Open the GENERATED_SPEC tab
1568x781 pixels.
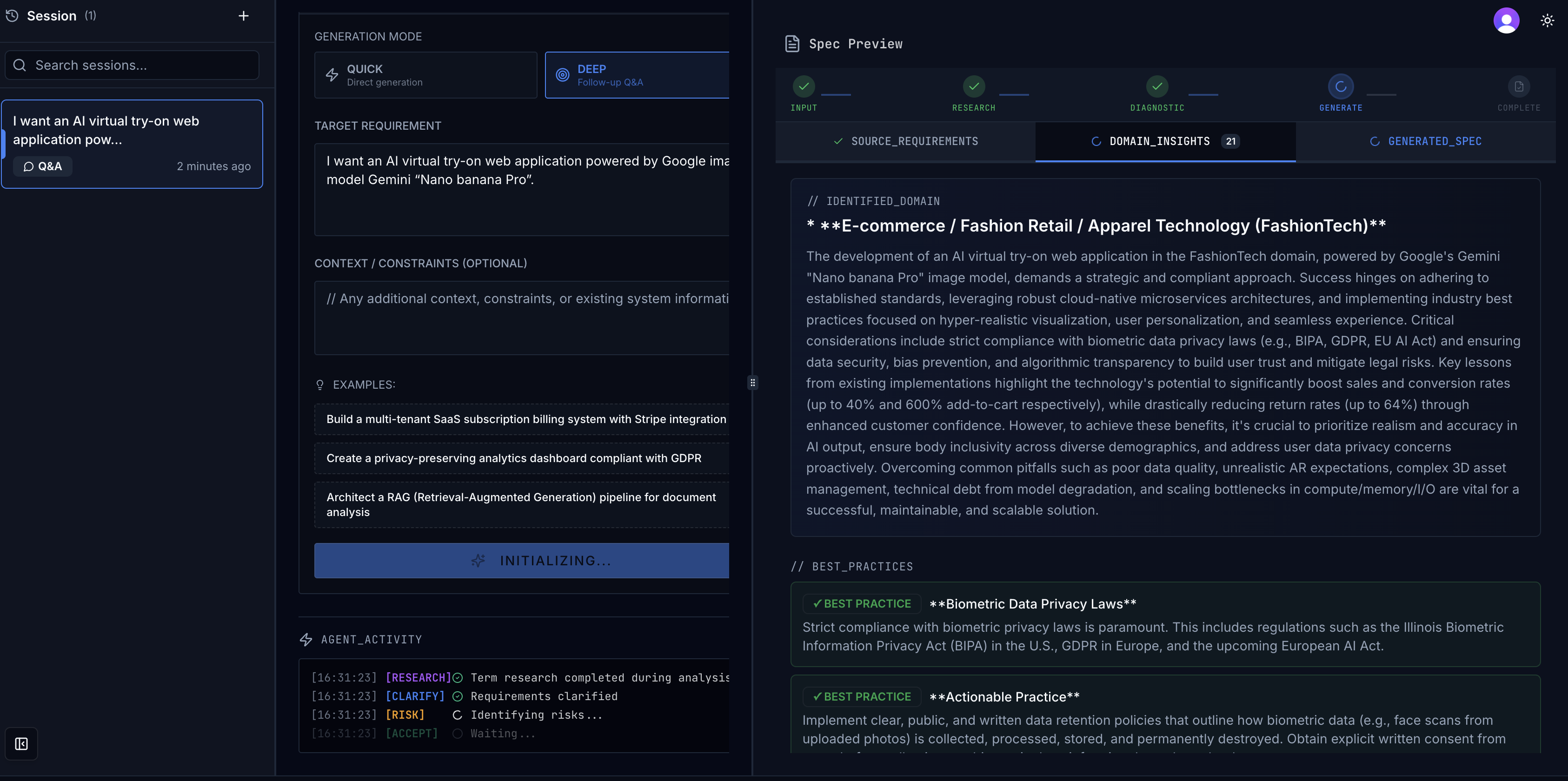[1425, 141]
